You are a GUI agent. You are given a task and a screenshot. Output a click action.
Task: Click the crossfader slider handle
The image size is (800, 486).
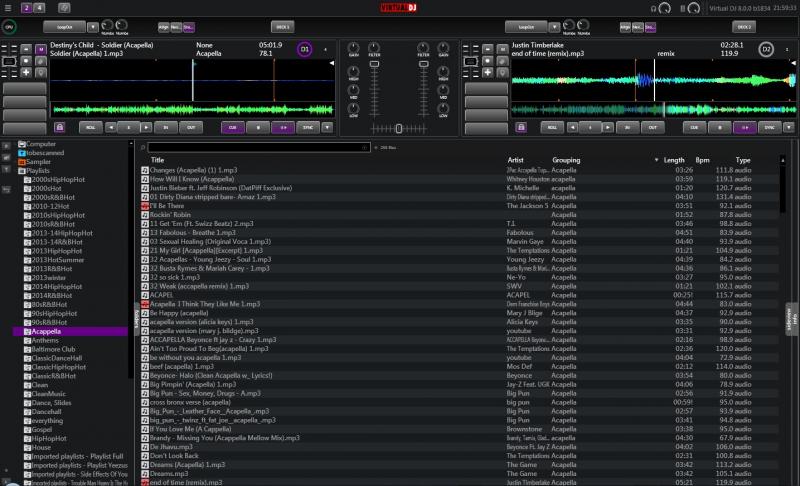[398, 129]
